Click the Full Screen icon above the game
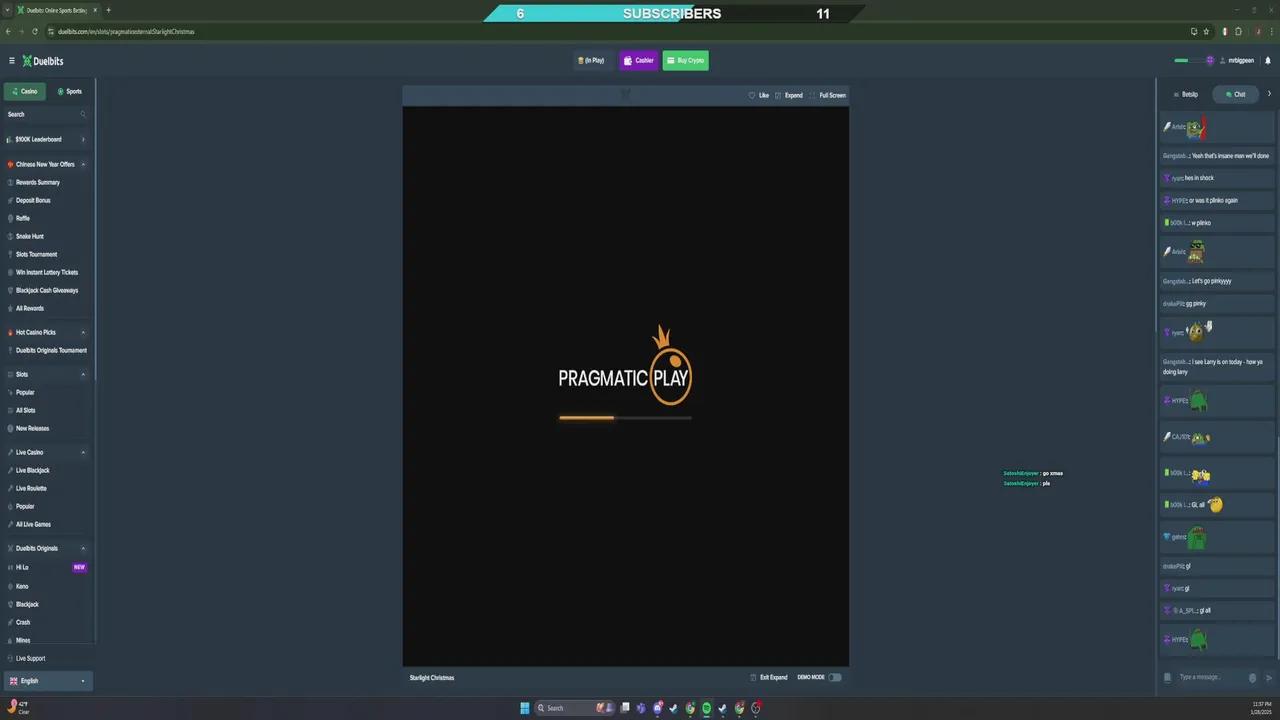Image resolution: width=1280 pixels, height=720 pixels. pos(814,96)
